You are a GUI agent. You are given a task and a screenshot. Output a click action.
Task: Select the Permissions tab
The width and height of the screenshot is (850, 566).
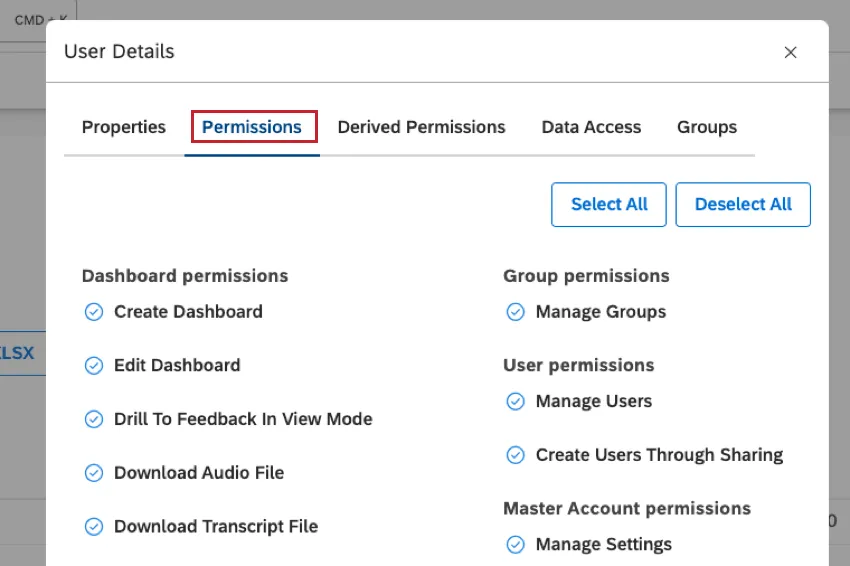pyautogui.click(x=252, y=127)
